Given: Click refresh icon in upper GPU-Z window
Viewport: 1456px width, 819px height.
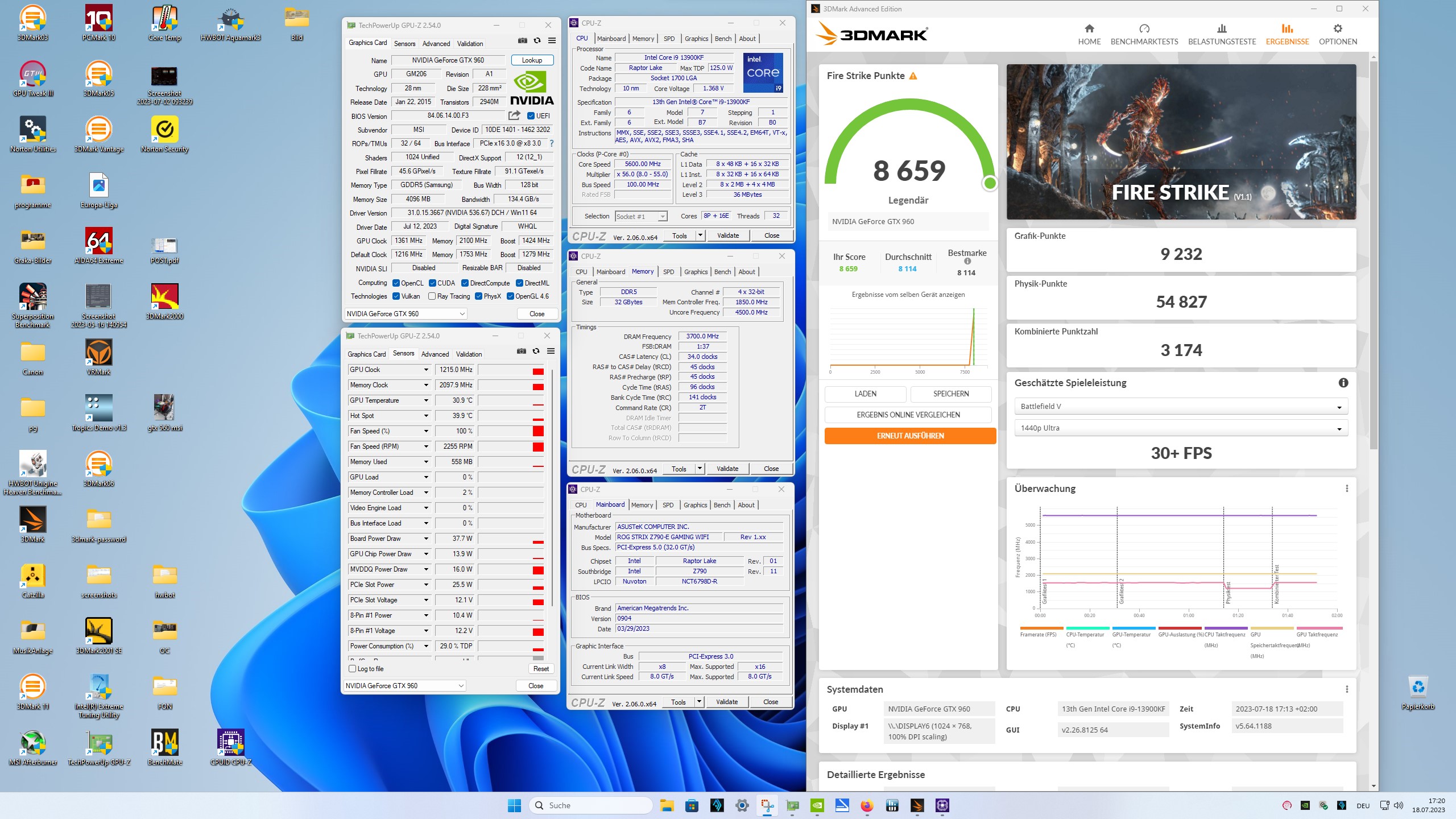Looking at the screenshot, I should [537, 40].
